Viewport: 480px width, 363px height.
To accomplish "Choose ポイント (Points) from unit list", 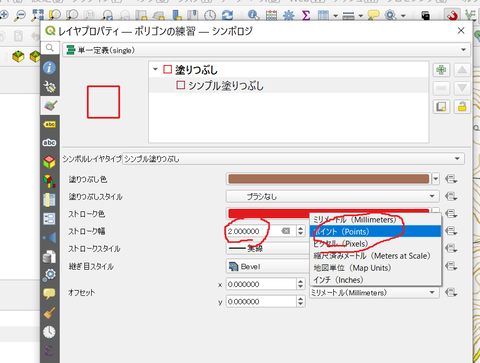I will [376, 231].
